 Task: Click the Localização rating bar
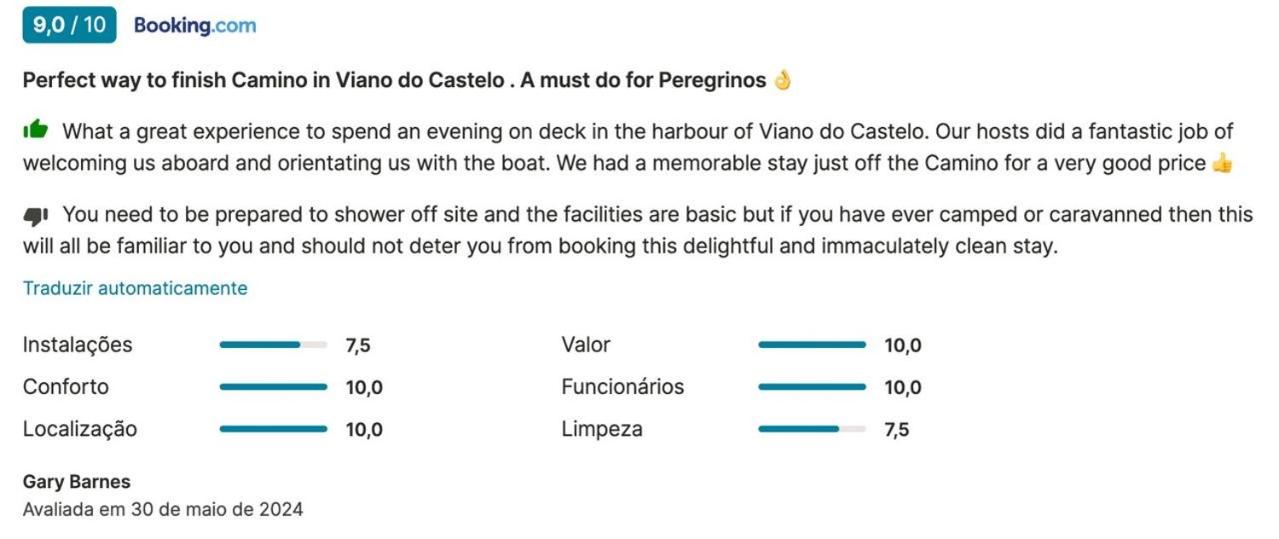coord(273,429)
